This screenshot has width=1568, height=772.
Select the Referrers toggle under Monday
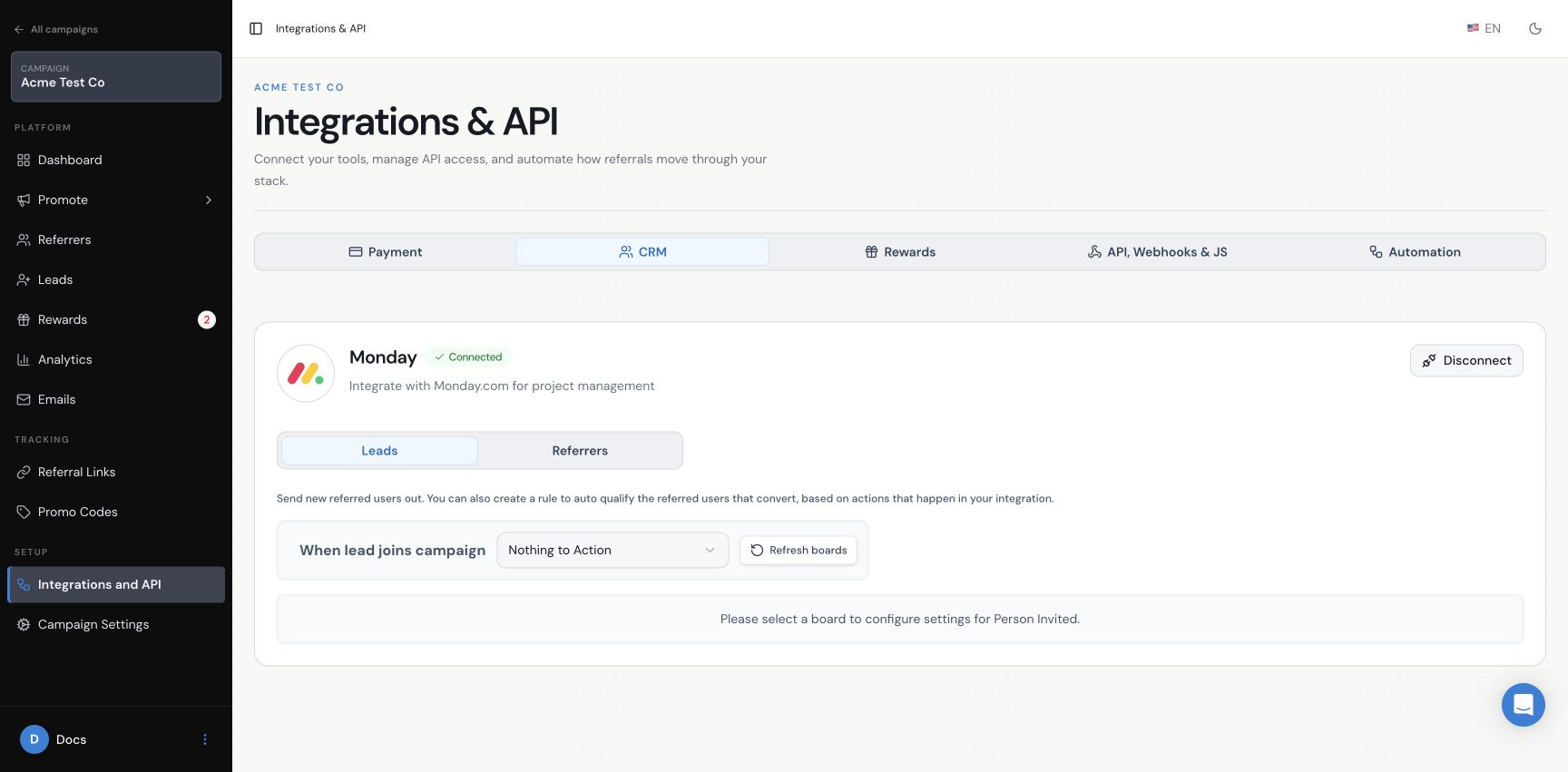(x=580, y=451)
